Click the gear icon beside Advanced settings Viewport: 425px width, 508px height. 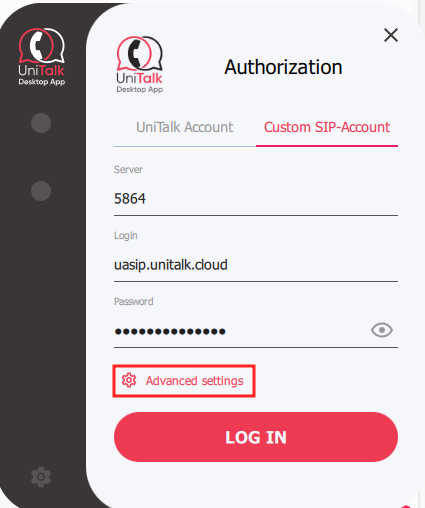point(129,380)
